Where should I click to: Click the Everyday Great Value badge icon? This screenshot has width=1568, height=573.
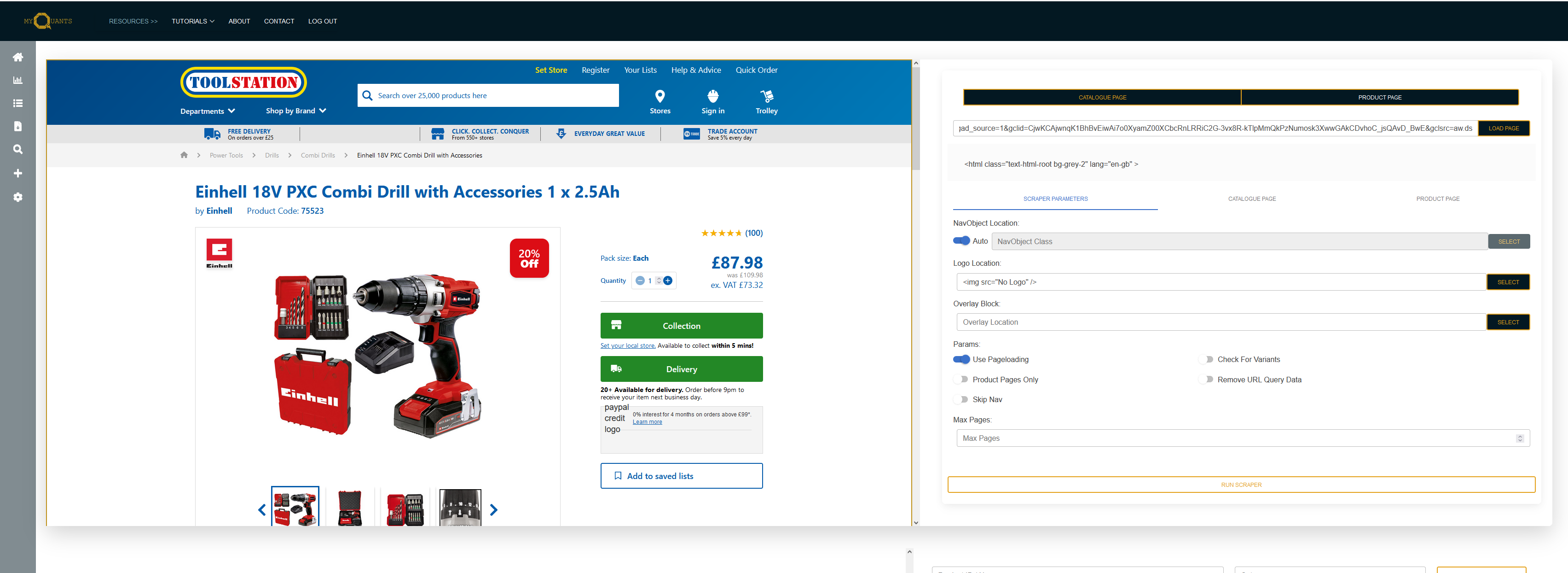click(561, 134)
